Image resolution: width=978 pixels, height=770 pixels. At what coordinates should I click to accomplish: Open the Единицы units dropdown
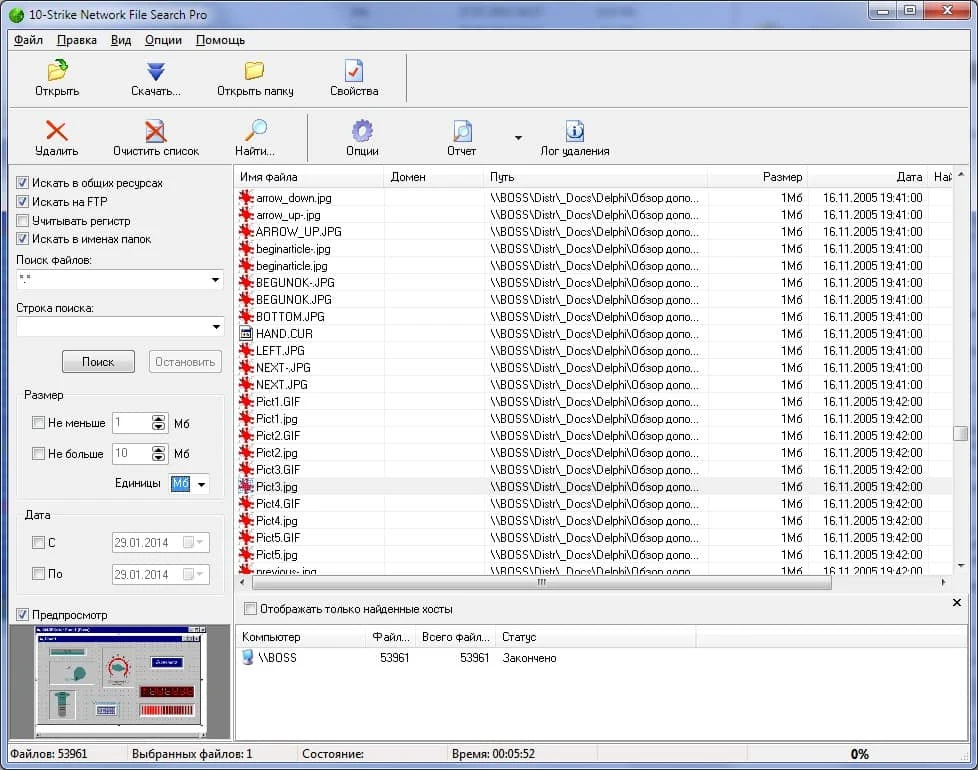(201, 484)
